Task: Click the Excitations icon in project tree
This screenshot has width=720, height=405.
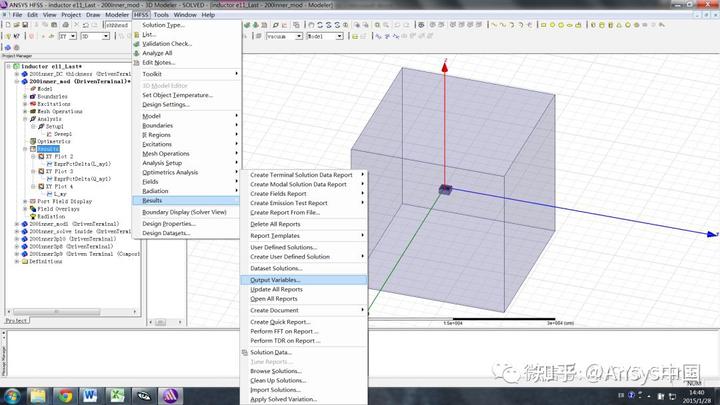Action: point(33,104)
